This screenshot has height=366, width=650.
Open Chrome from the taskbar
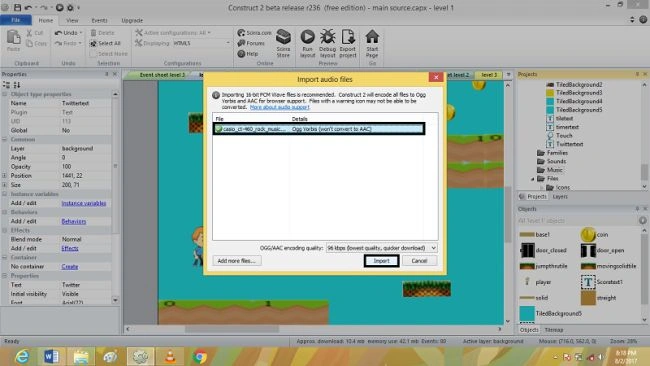[199, 356]
